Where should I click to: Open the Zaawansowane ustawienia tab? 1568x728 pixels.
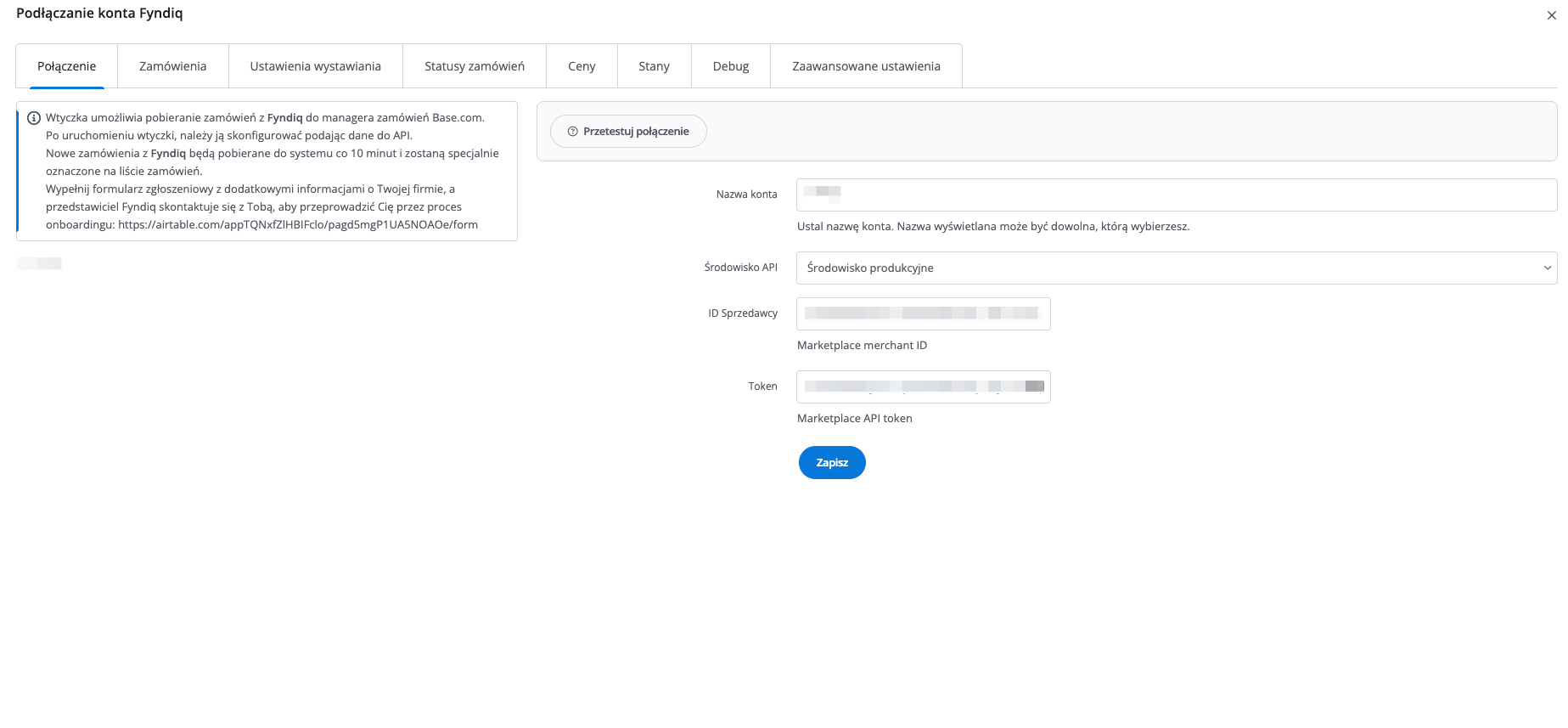[x=866, y=66]
